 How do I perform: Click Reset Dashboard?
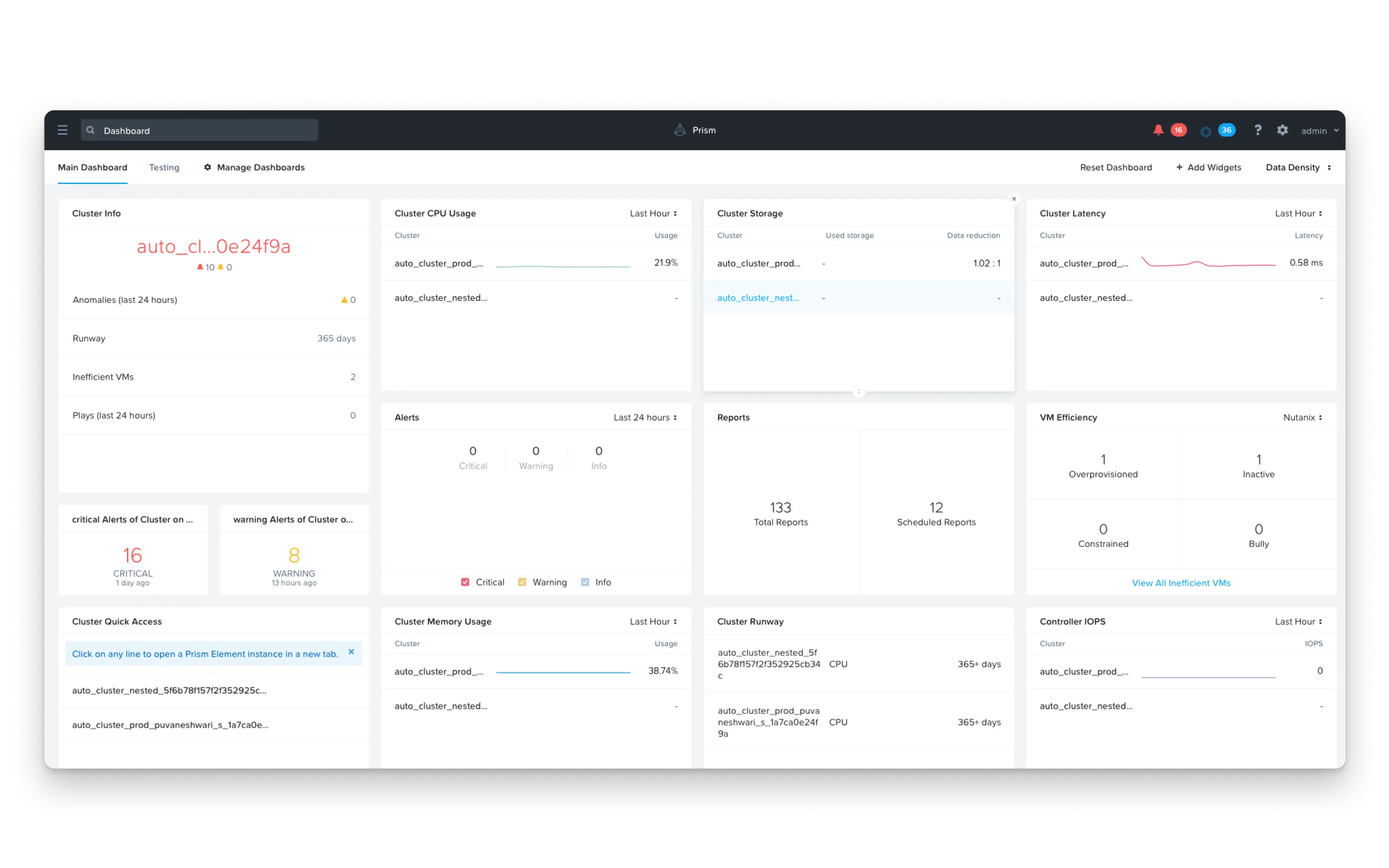(x=1116, y=167)
